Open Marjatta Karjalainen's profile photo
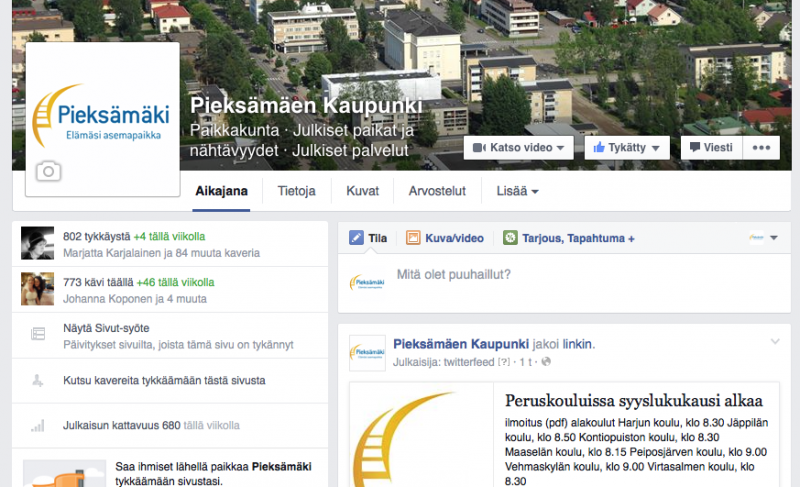Viewport: 800px width, 487px height. click(x=37, y=243)
